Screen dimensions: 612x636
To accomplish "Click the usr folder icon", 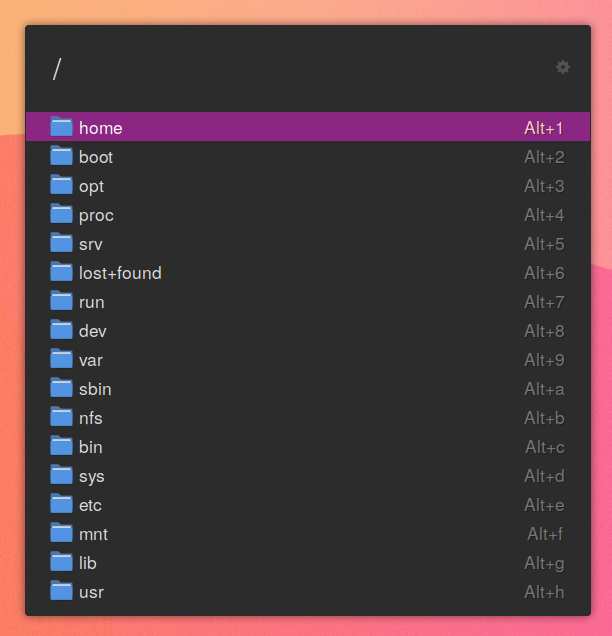I will tap(61, 591).
